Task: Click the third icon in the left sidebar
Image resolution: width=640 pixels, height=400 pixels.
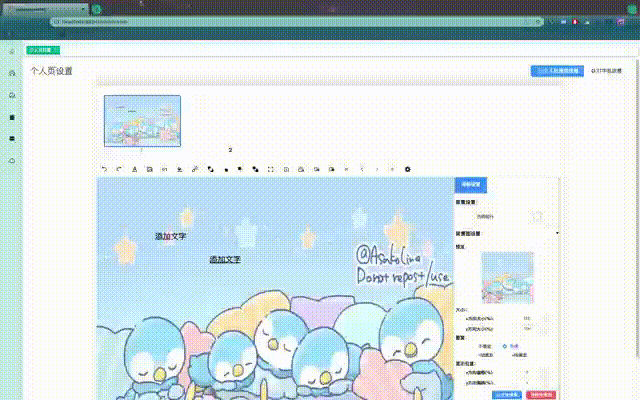Action: coord(12,95)
